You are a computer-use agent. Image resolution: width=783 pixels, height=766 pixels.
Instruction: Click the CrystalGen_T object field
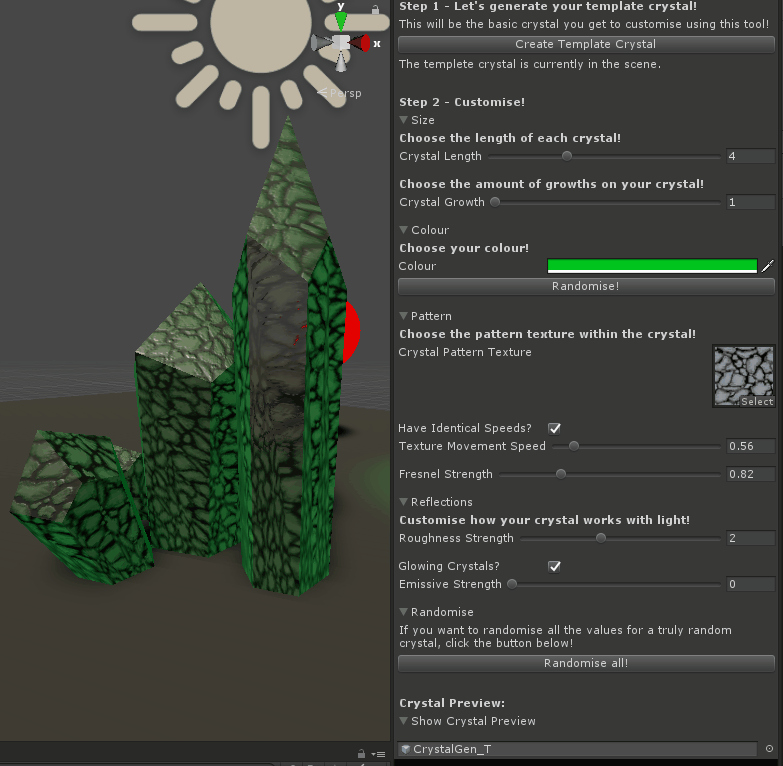point(578,749)
